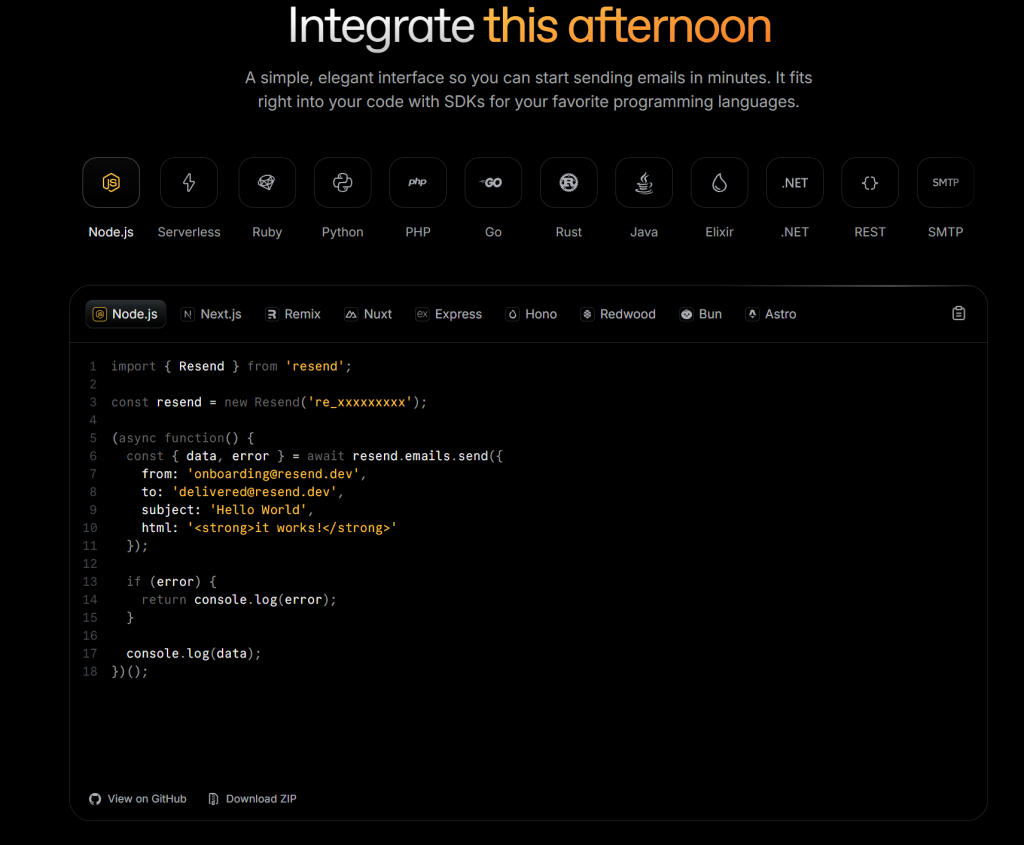Open the View on GitHub link
The width and height of the screenshot is (1024, 845).
pyautogui.click(x=138, y=799)
